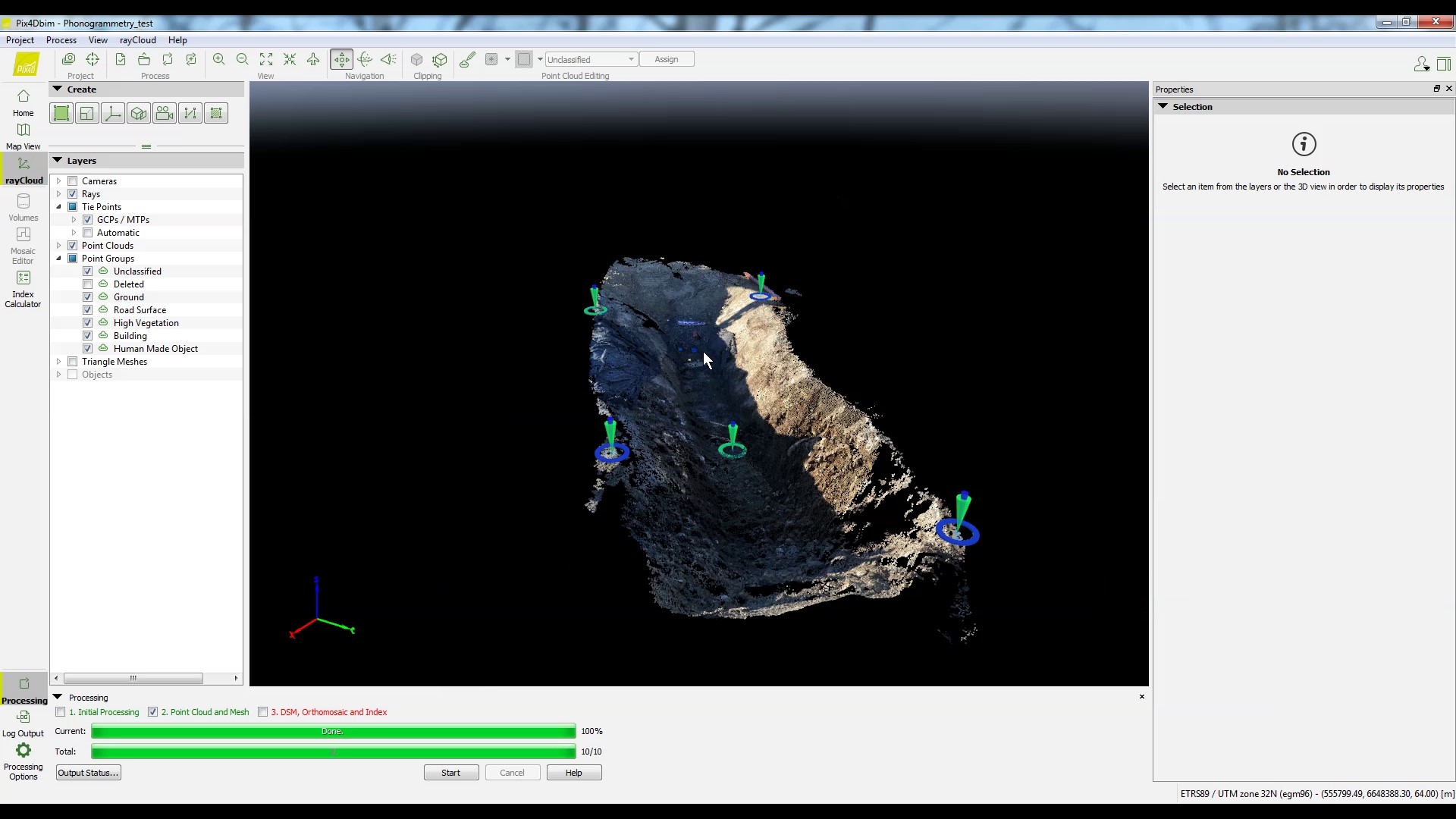
Task: Open the Unclassified point group dropdown
Action: tap(591, 59)
